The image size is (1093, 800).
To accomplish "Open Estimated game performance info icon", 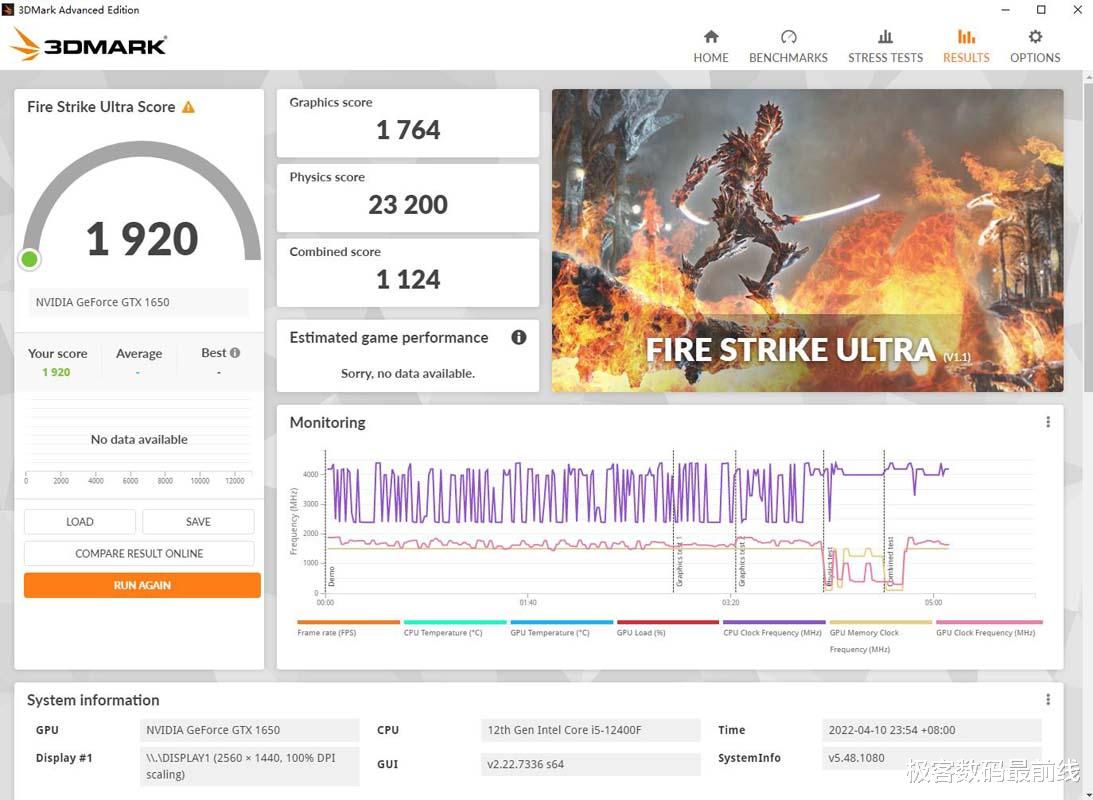I will coord(519,337).
